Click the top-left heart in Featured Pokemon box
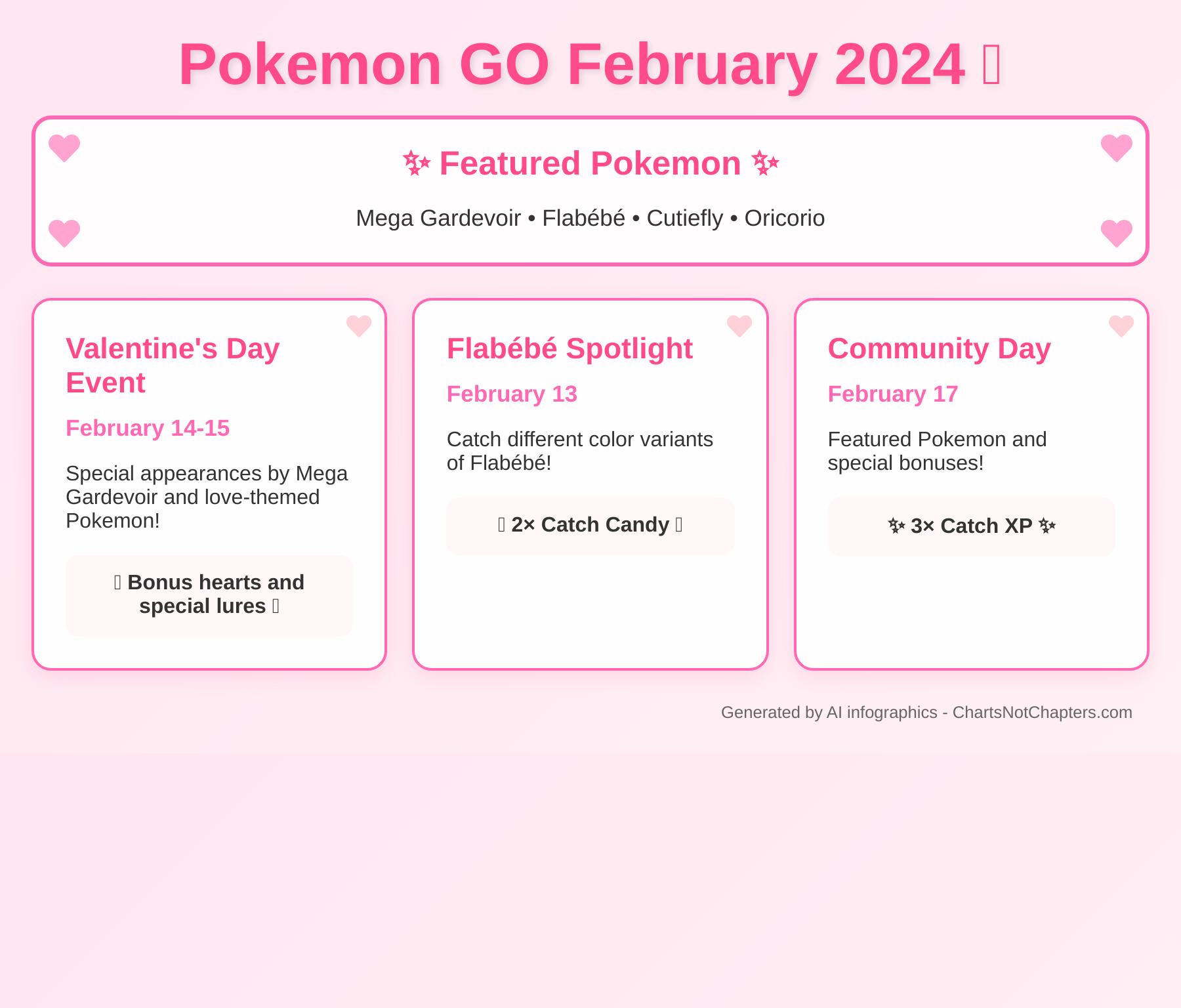This screenshot has width=1181, height=1008. click(x=64, y=148)
